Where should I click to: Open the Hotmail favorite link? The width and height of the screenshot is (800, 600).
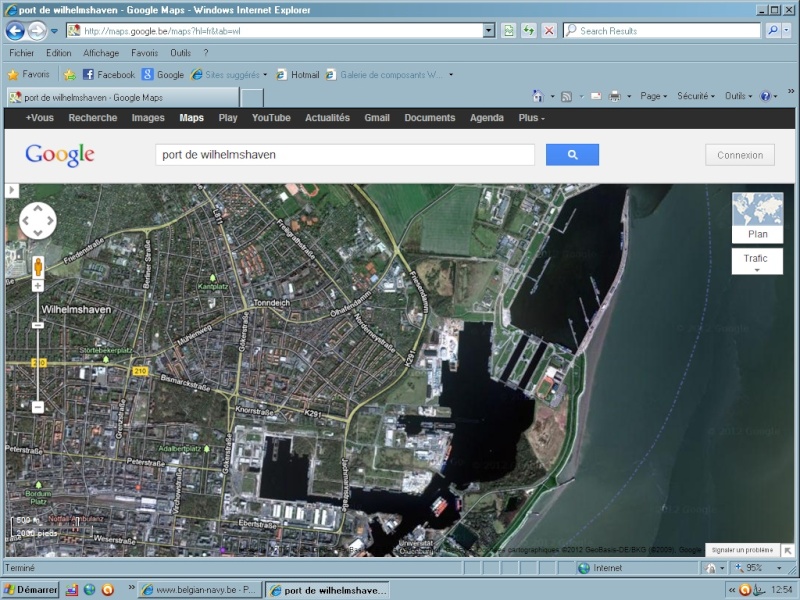297,74
